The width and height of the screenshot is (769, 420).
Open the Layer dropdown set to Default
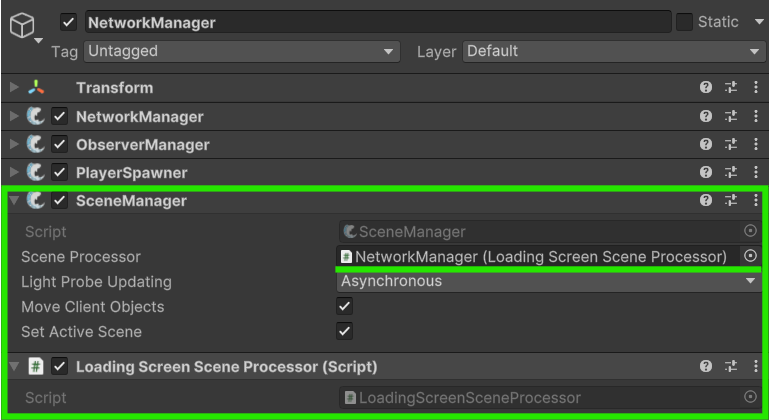614,51
